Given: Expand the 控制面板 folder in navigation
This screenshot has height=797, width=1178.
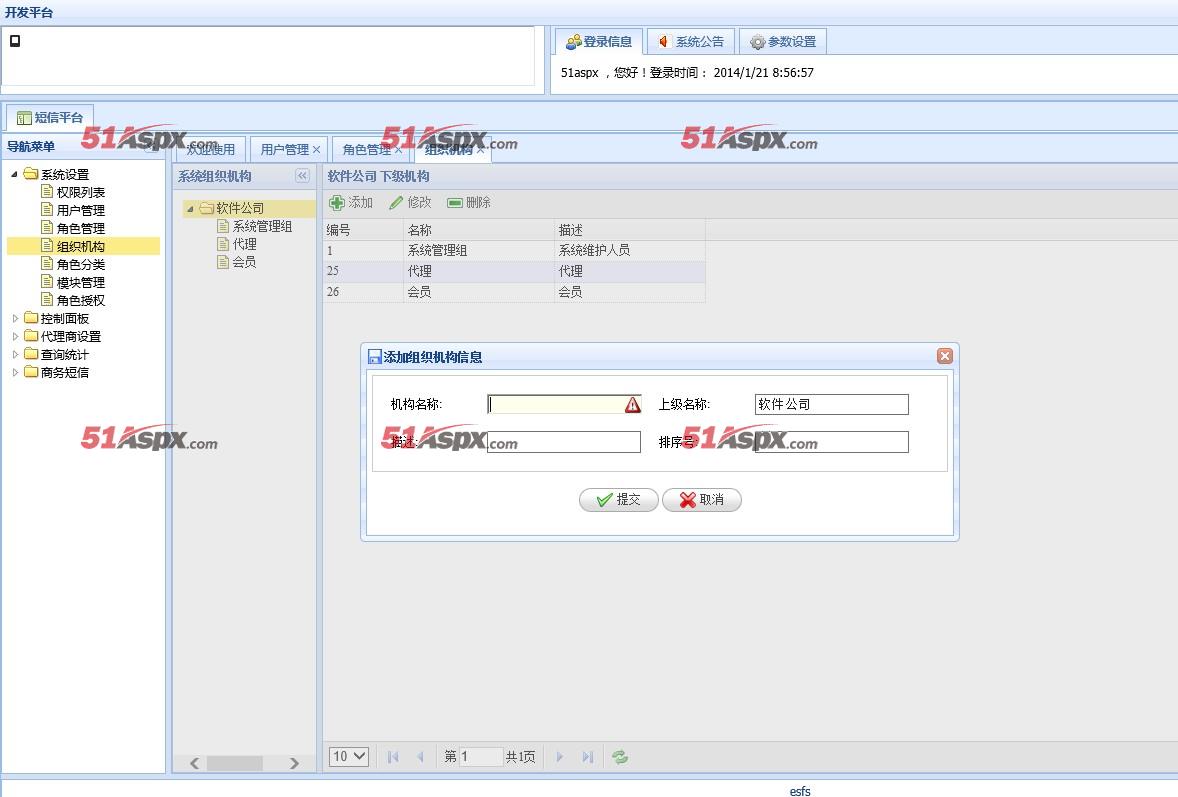Looking at the screenshot, I should (x=16, y=319).
